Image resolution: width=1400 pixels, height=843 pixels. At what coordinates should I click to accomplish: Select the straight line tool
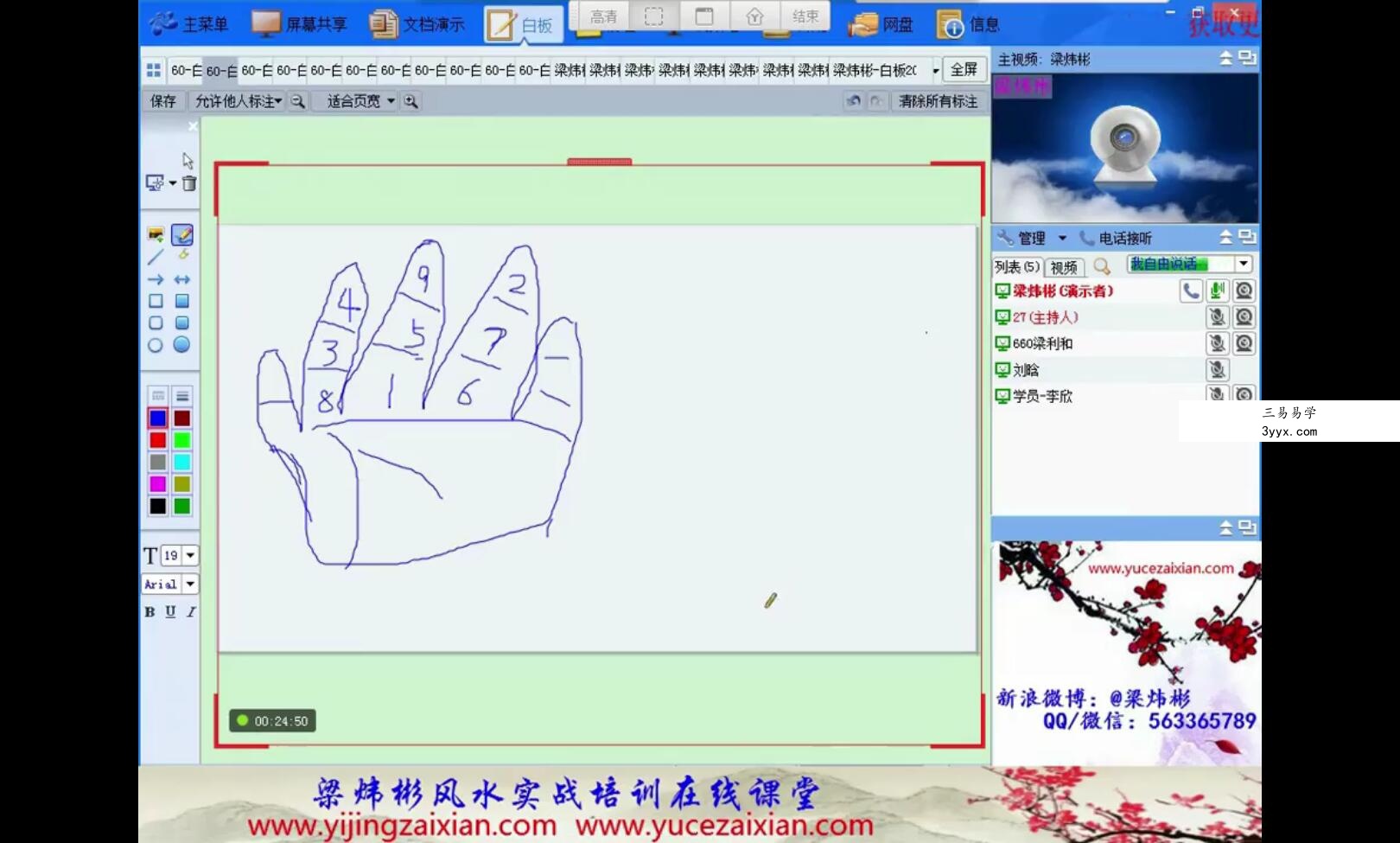click(156, 257)
